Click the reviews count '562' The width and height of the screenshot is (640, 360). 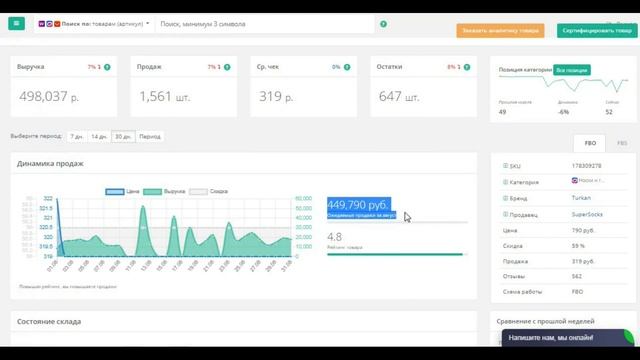tap(576, 276)
